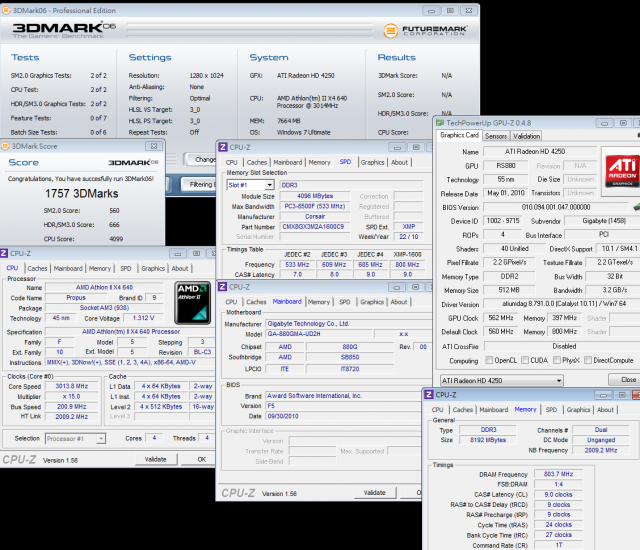Image resolution: width=640 pixels, height=550 pixels.
Task: Click the NB Frequency value 2009.2 MHz
Action: coord(600,450)
